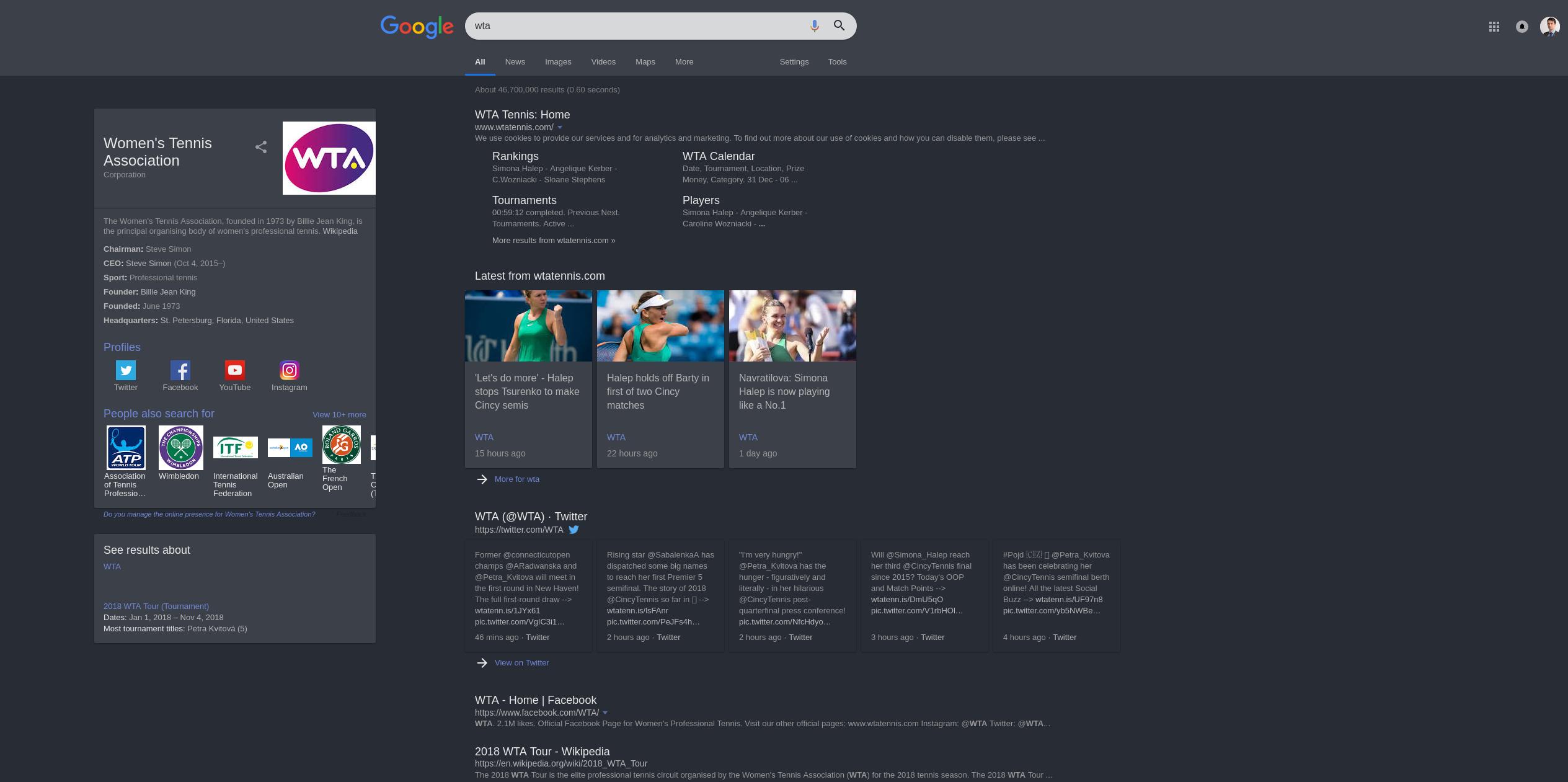Viewport: 1568px width, 782px height.
Task: Open the #Pojd @Petra_Kvitova tweet
Action: pos(1056,595)
